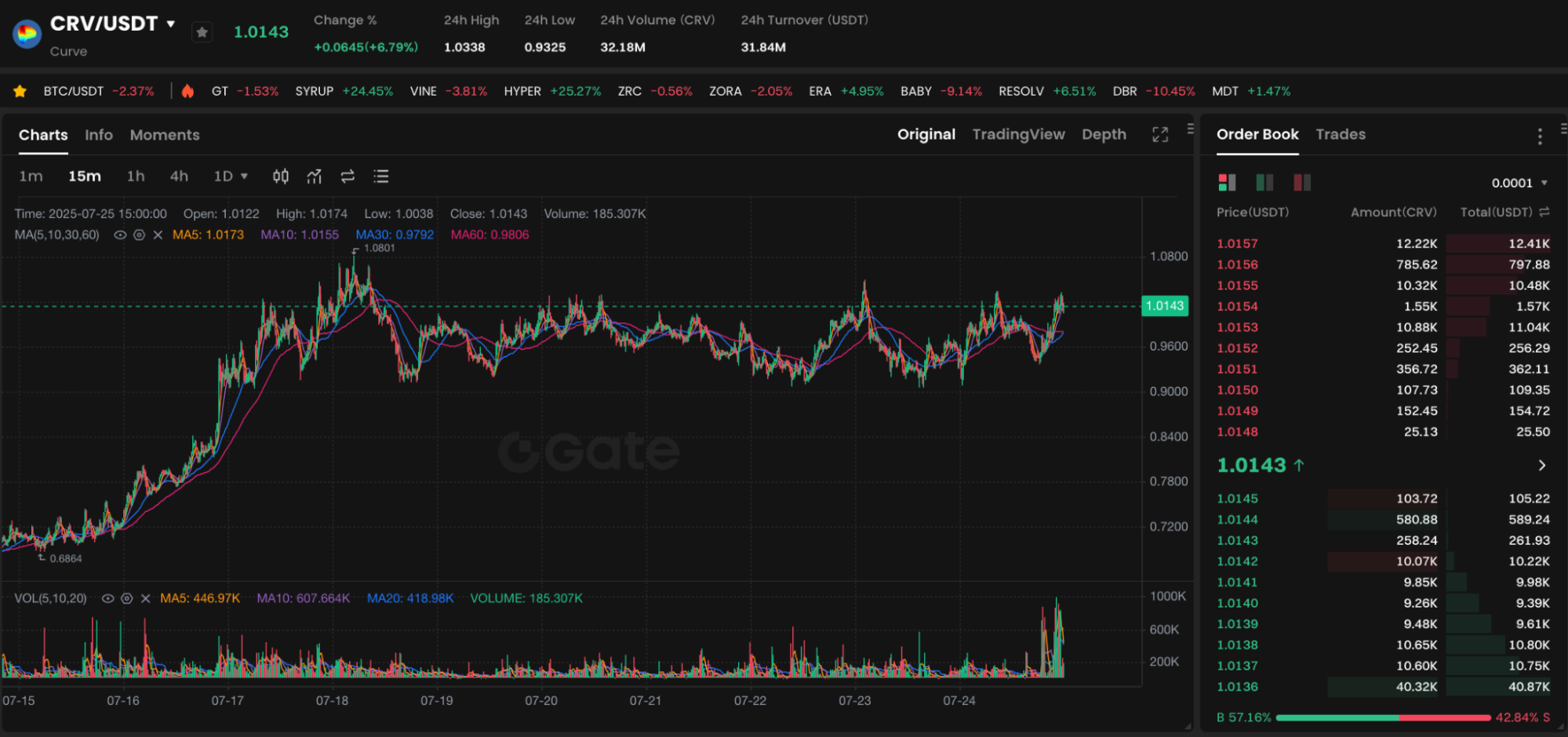Toggle Total(USDT) column swap icon
The height and width of the screenshot is (737, 1568).
tap(1544, 212)
